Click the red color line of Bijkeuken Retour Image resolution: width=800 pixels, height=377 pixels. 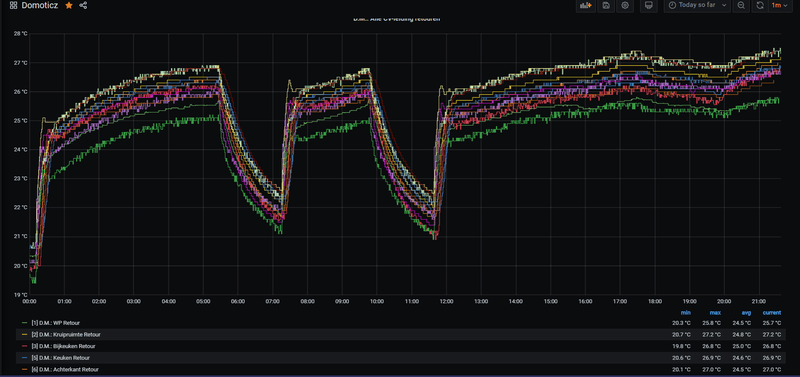[x=24, y=346]
